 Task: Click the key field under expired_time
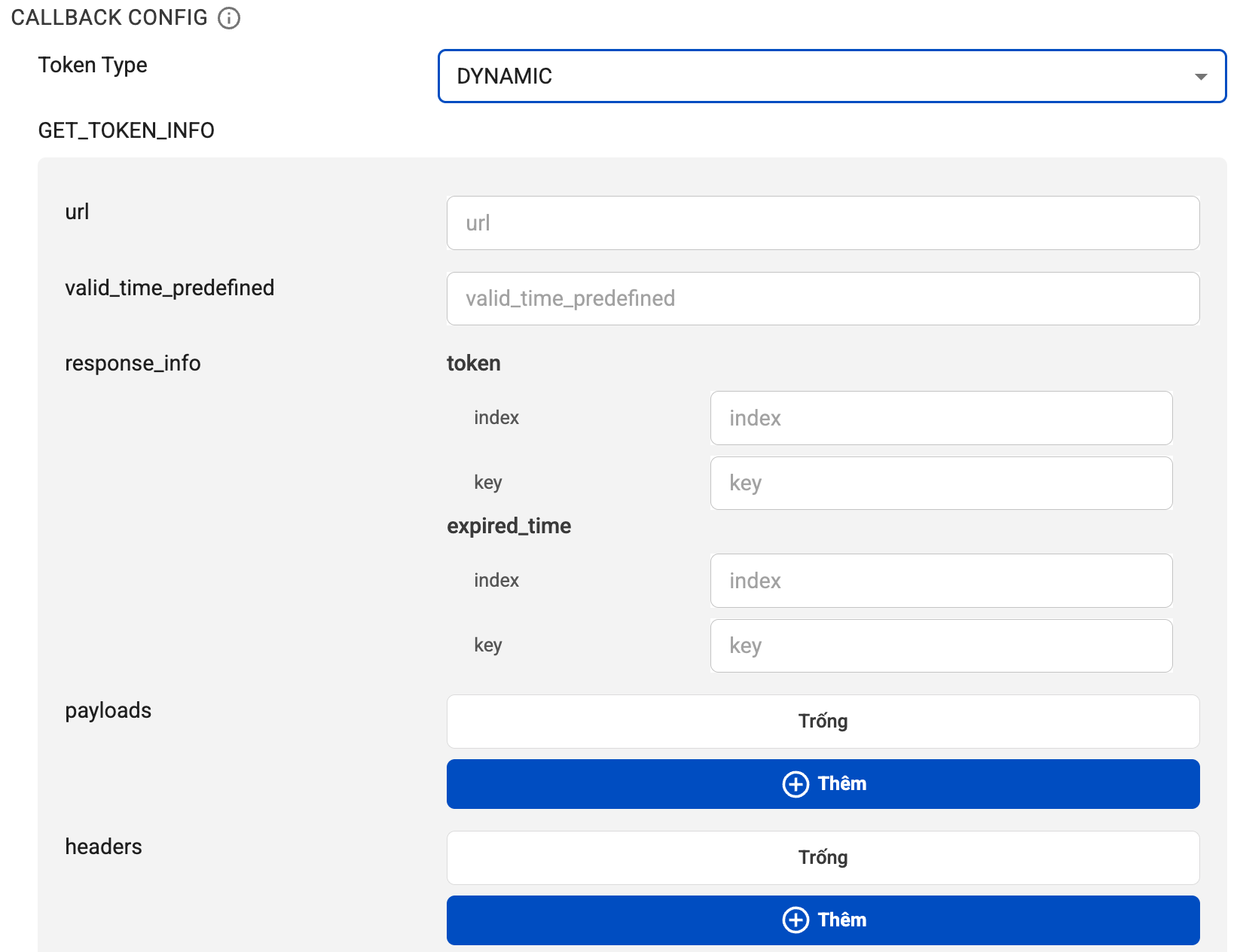click(941, 645)
